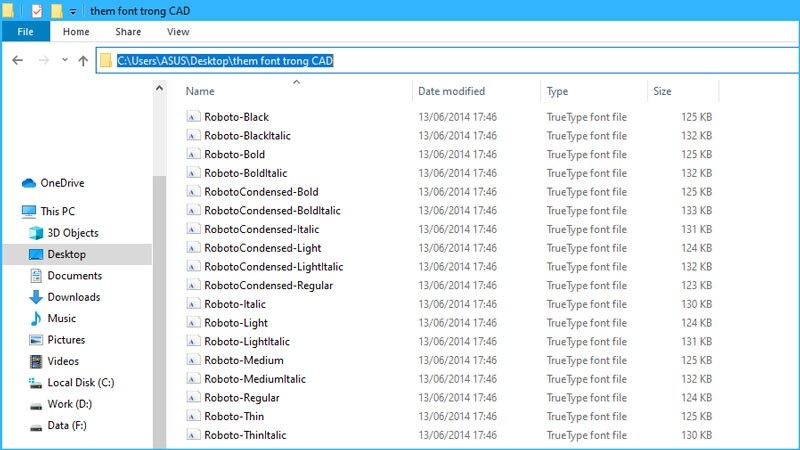800x450 pixels.
Task: Click the Roboto-Bold file name
Action: click(x=235, y=154)
